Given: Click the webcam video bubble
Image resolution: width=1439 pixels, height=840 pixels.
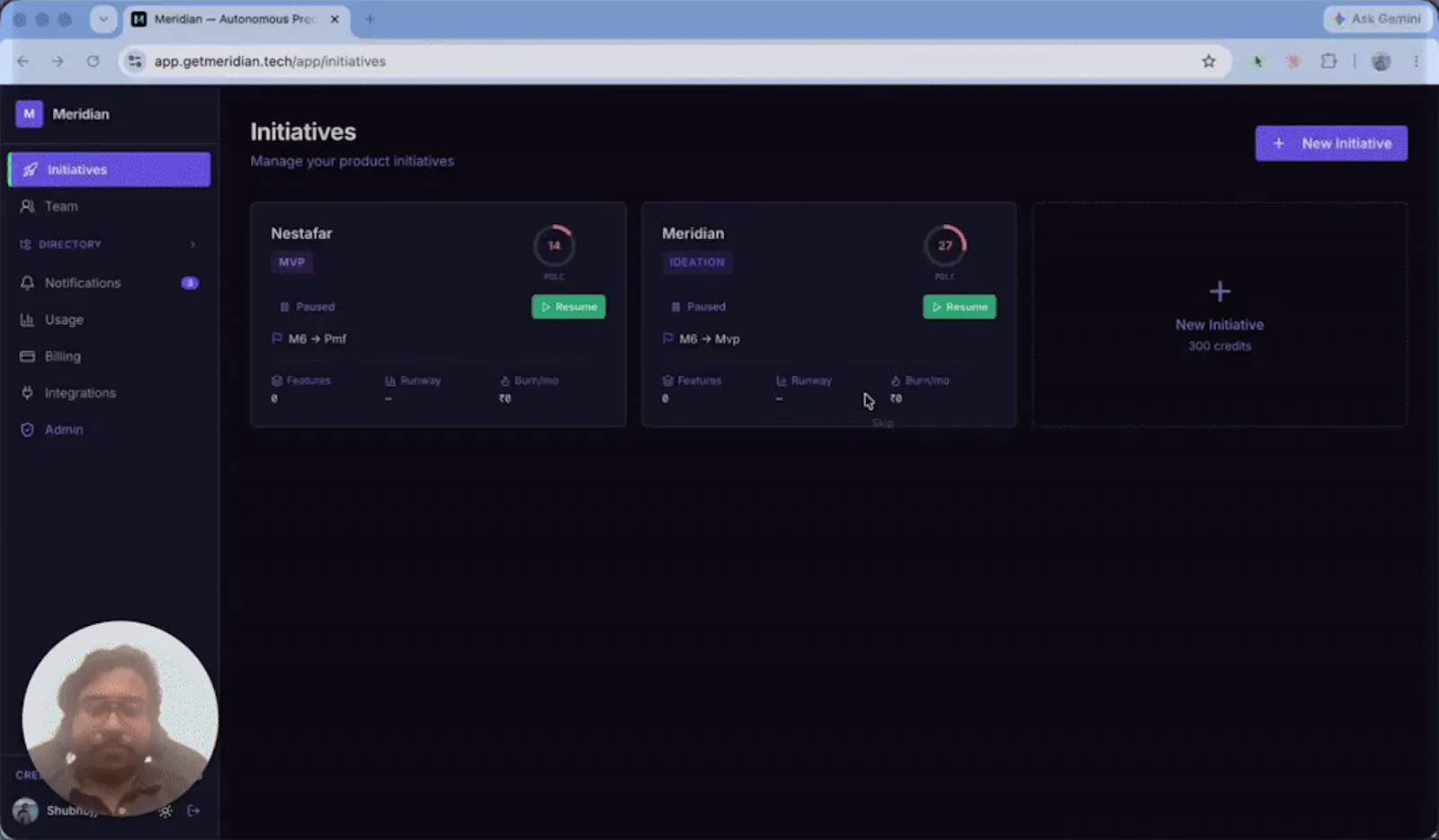Looking at the screenshot, I should pyautogui.click(x=120, y=719).
